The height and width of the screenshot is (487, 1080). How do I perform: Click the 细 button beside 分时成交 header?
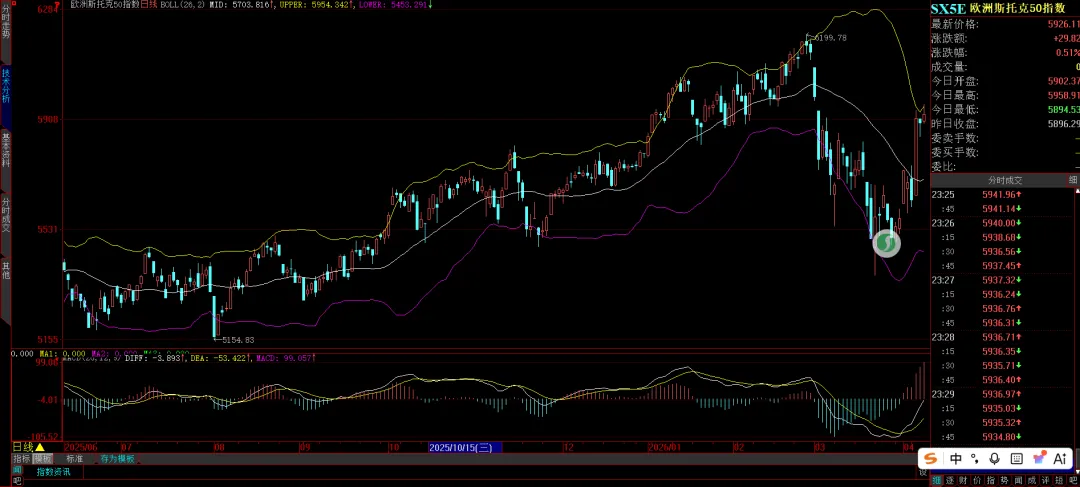[x=1073, y=180]
